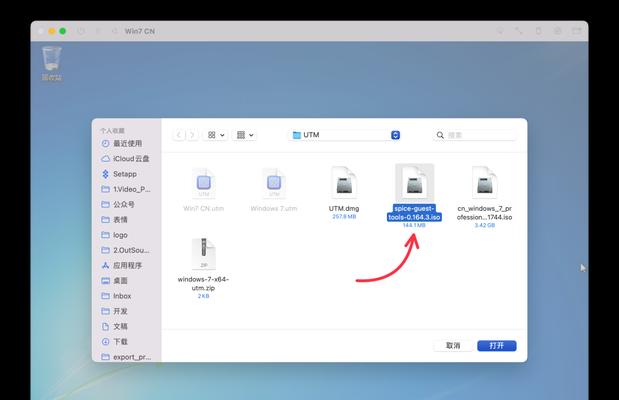The image size is (619, 400).
Task: Open the export_pr... sidebar folder
Action: pos(126,357)
